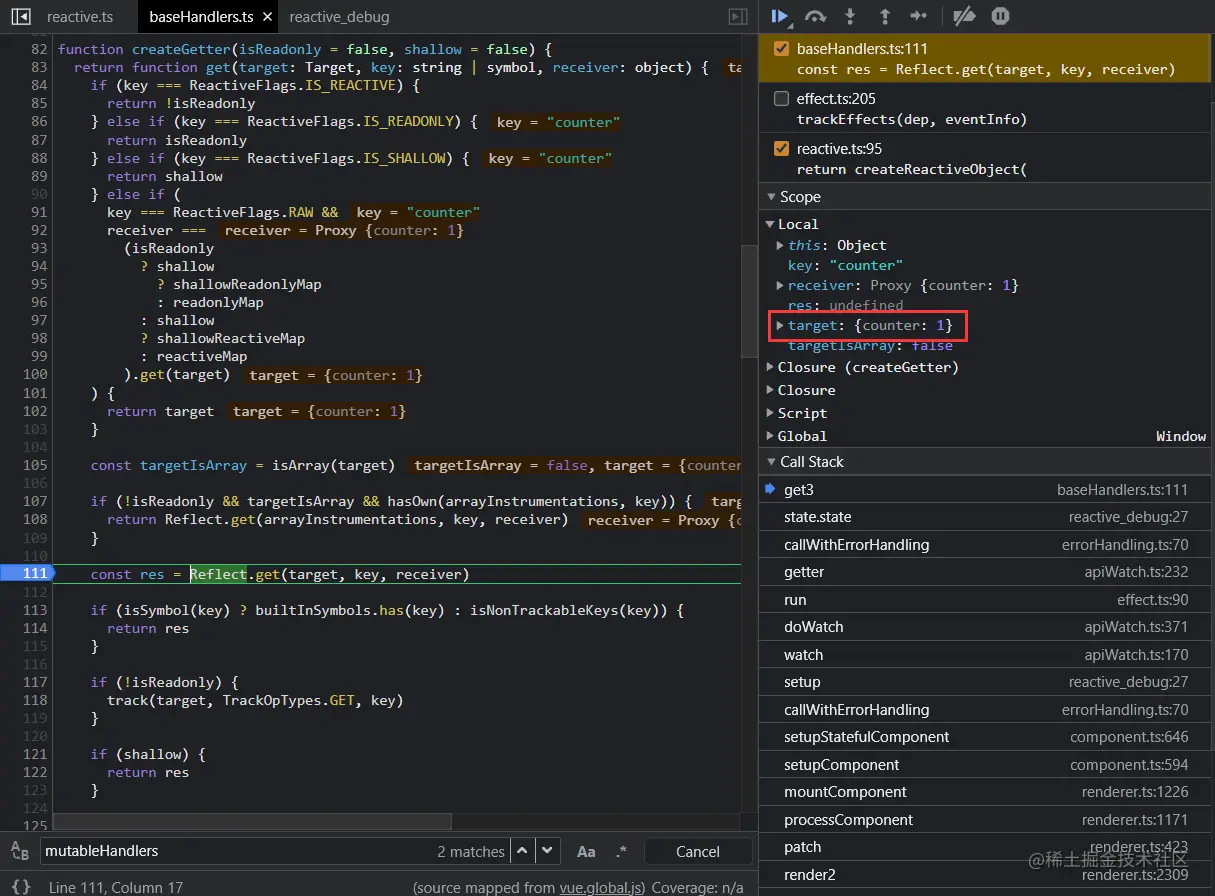Click the vertical scrollbar of code editor

pyautogui.click(x=749, y=300)
